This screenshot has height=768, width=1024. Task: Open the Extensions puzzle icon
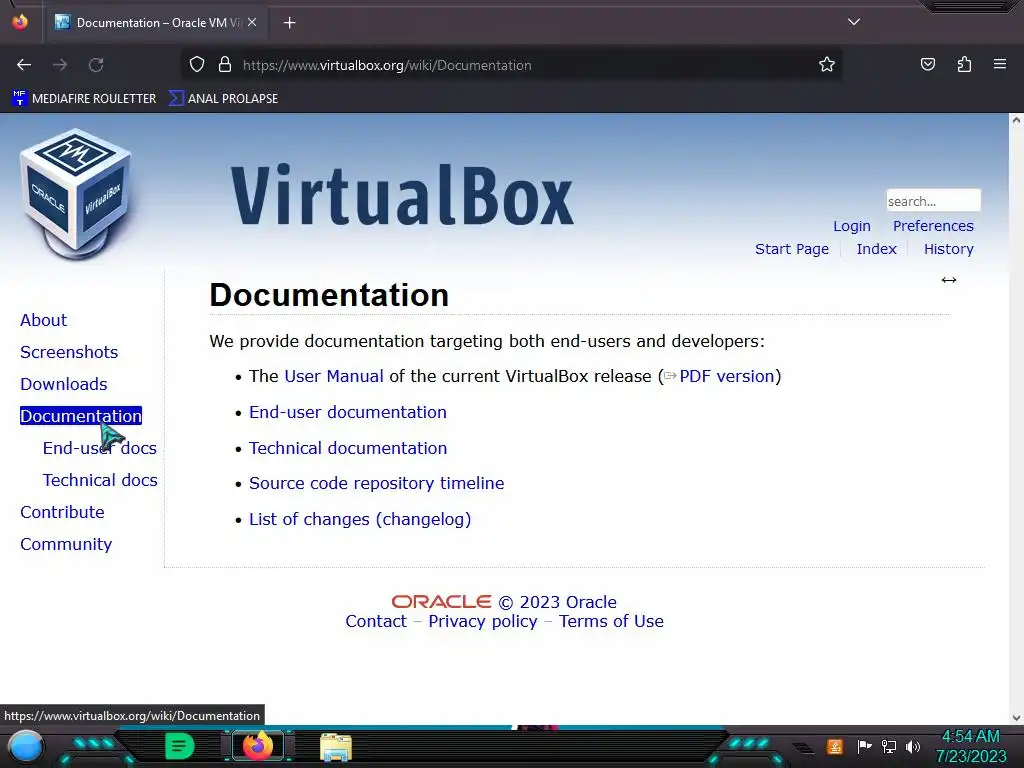(x=964, y=64)
